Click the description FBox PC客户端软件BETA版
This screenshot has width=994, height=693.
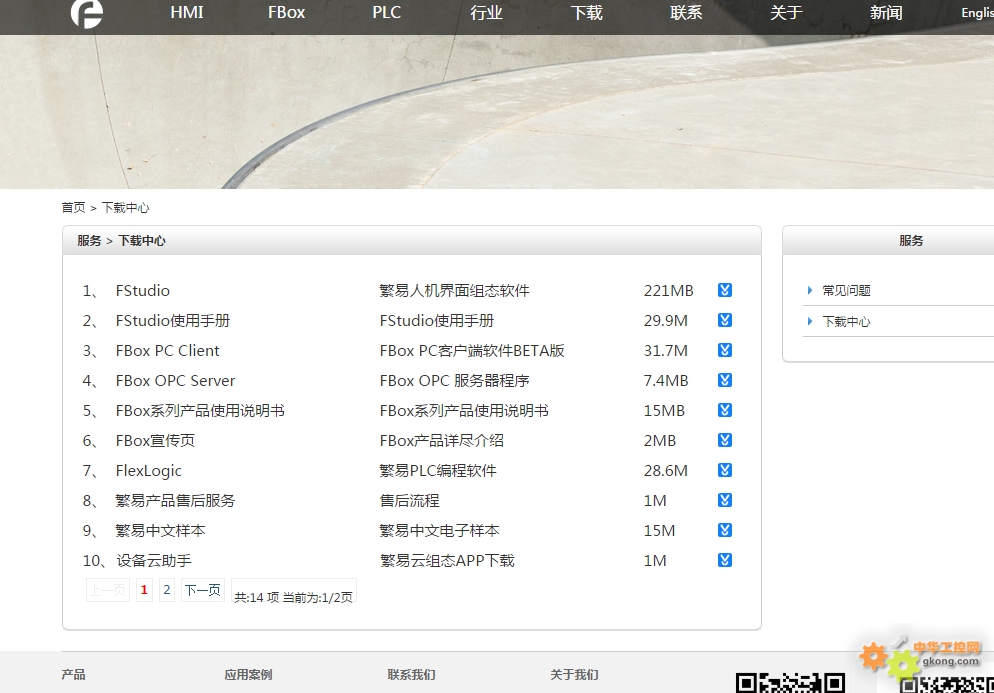pyautogui.click(x=472, y=351)
